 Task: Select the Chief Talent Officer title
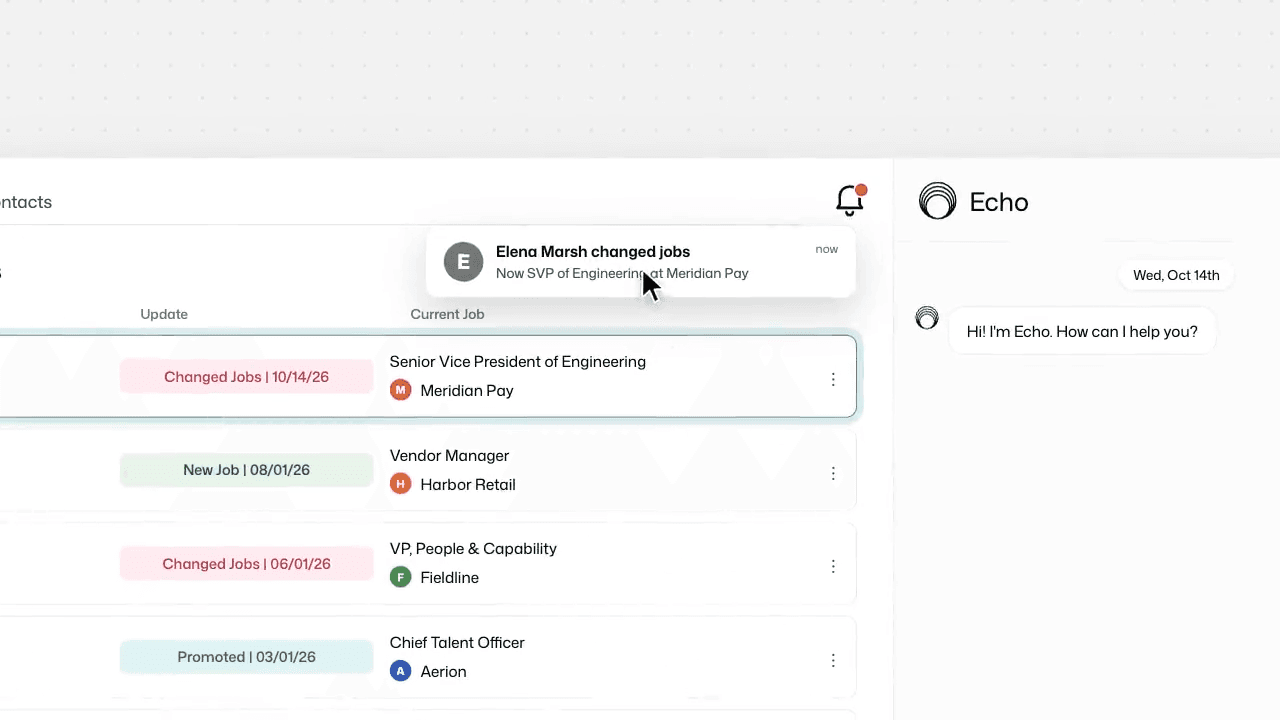pos(457,642)
